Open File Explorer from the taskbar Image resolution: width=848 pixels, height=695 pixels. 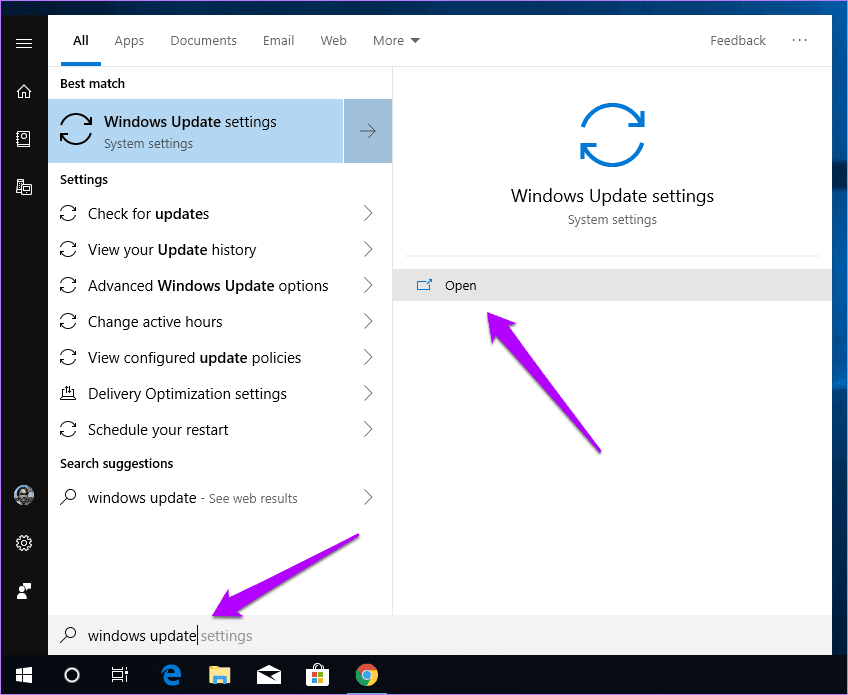pyautogui.click(x=220, y=675)
